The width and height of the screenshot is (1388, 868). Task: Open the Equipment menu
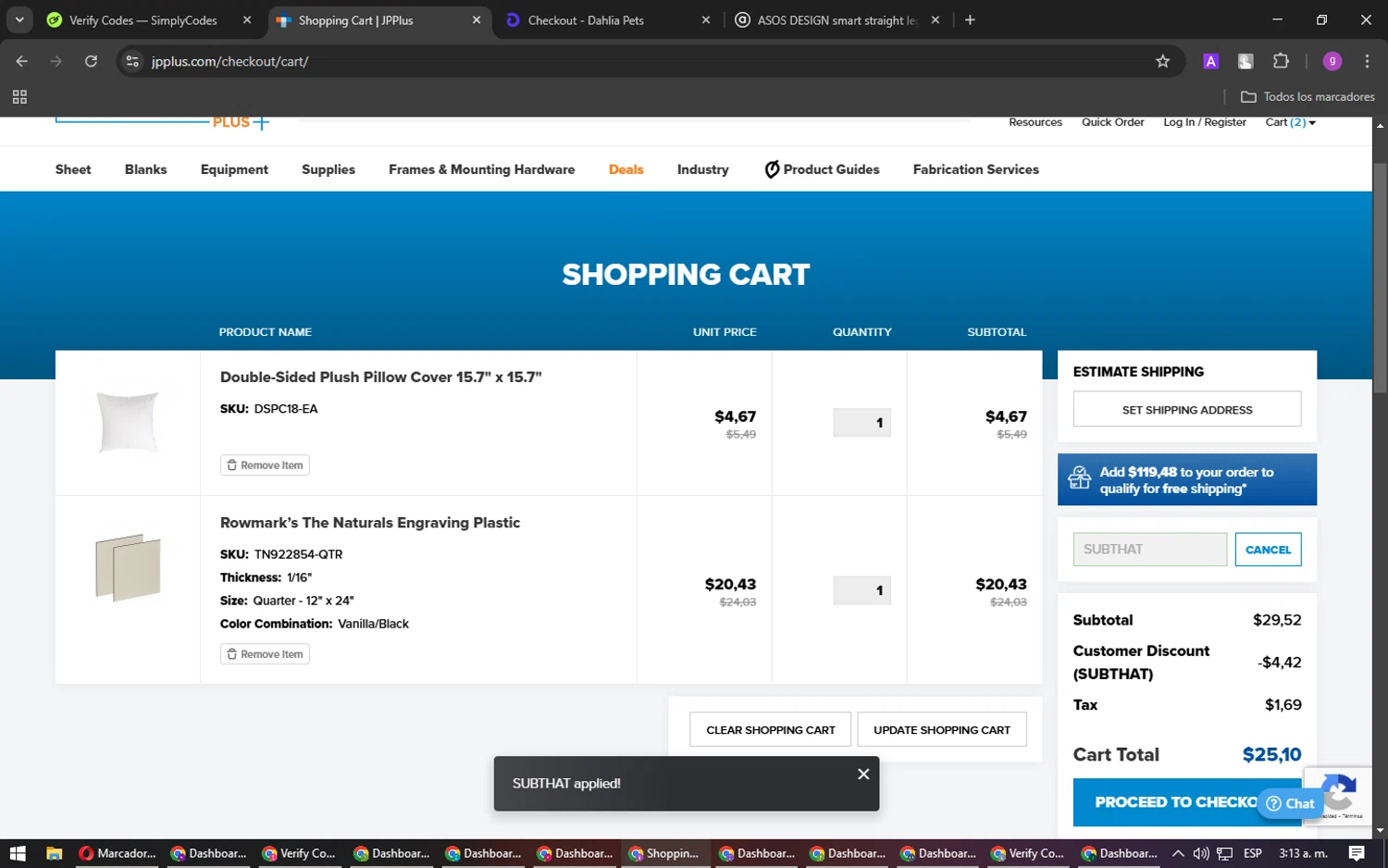234,169
